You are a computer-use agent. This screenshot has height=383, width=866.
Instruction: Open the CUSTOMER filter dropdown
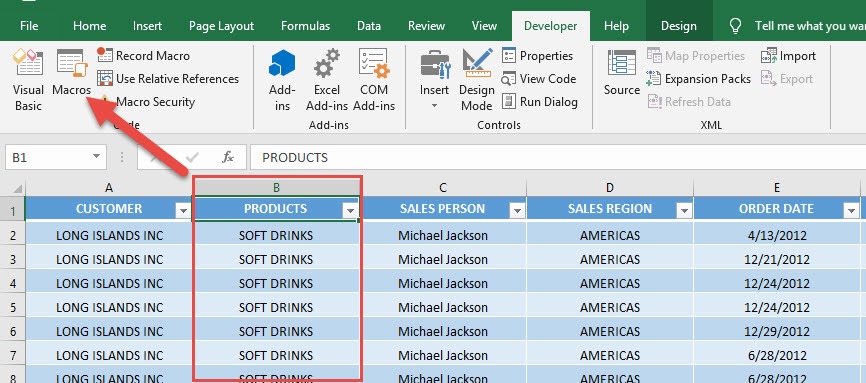point(182,210)
